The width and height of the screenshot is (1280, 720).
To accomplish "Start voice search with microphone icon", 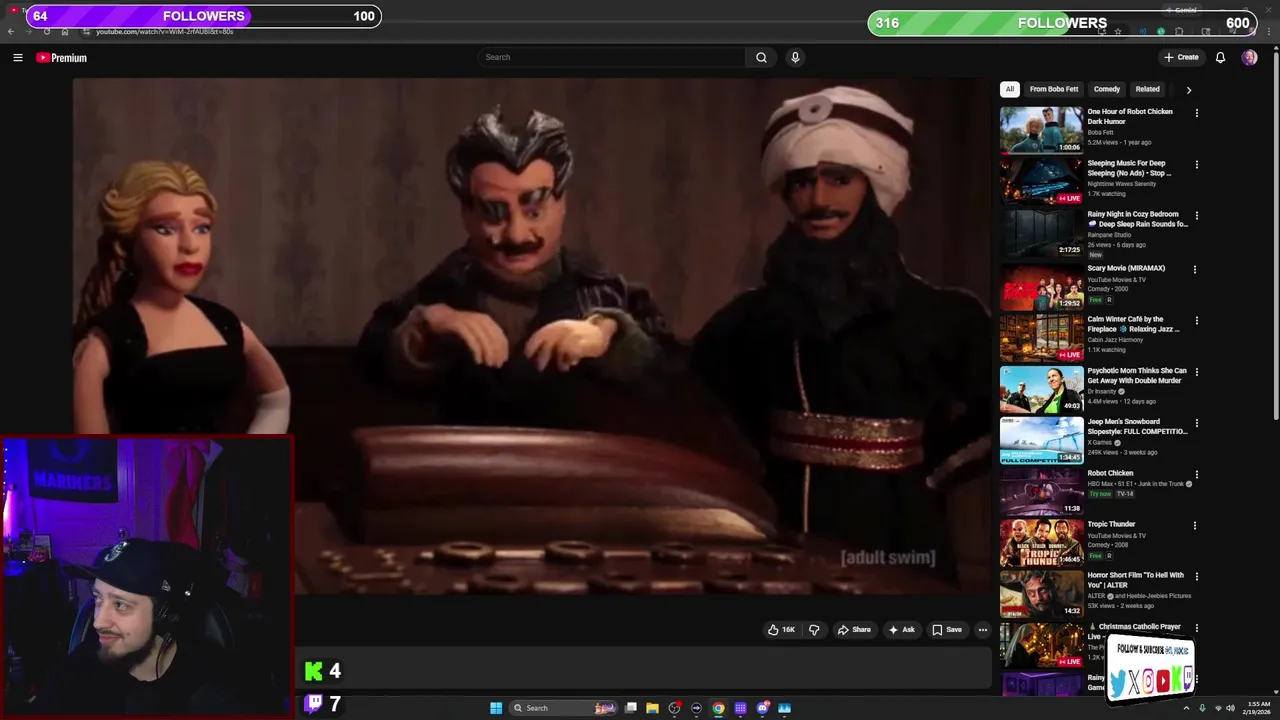I will click(795, 57).
